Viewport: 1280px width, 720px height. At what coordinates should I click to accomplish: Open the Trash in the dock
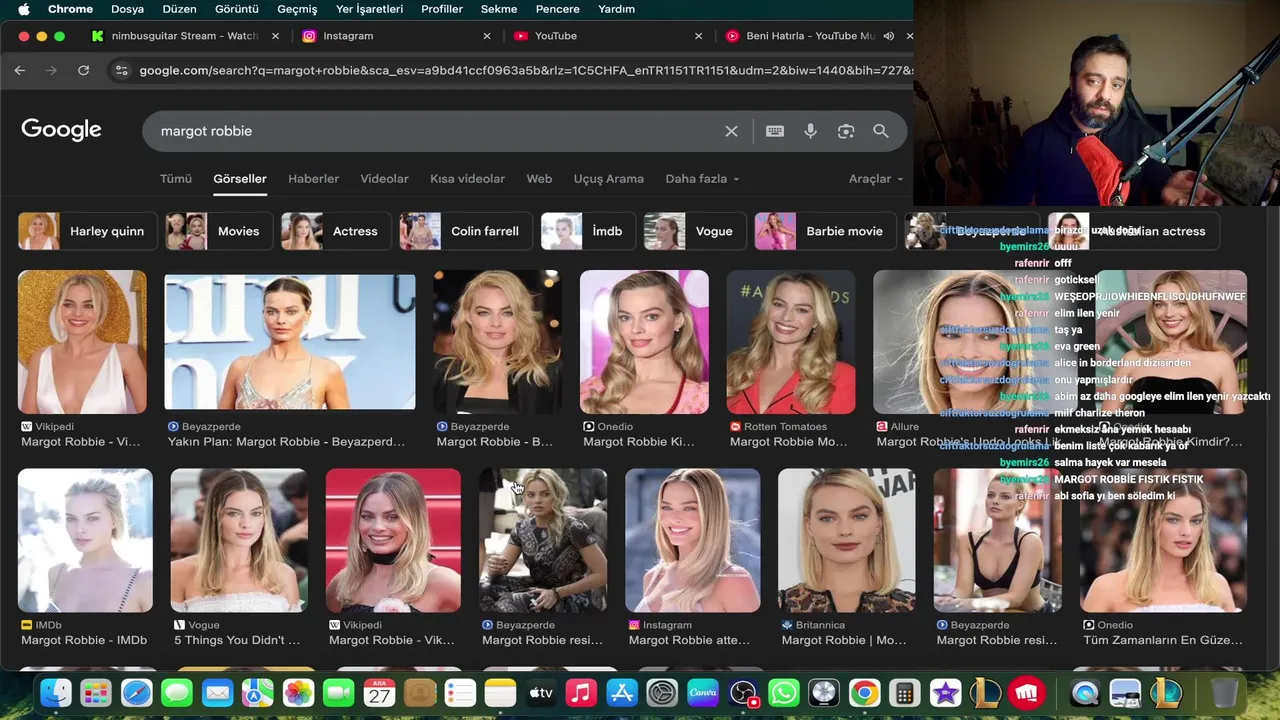tap(1224, 692)
